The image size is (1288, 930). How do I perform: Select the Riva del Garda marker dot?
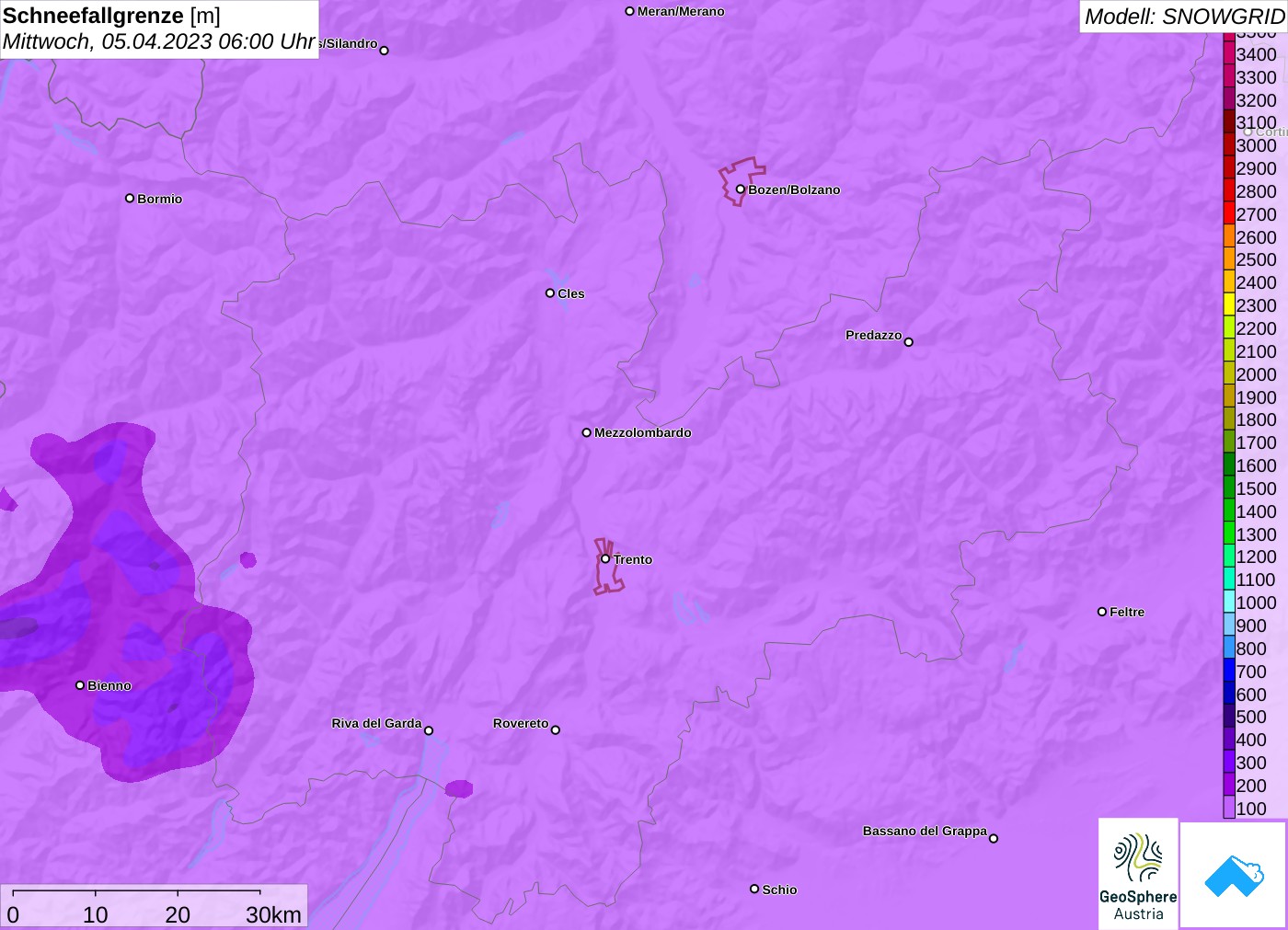[x=429, y=730]
